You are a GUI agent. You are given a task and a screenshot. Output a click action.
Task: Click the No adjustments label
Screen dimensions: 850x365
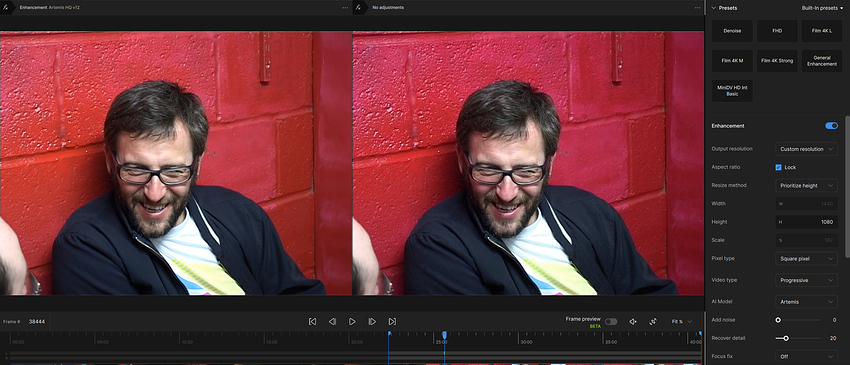(x=388, y=8)
